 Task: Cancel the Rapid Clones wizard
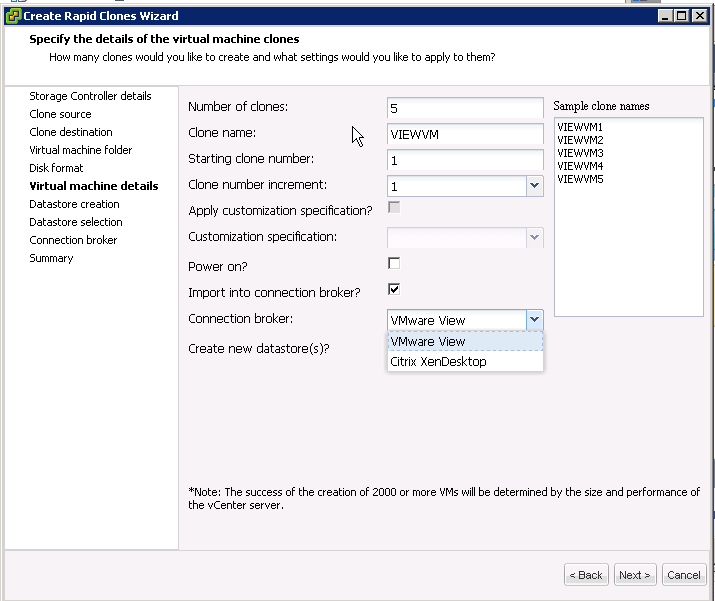684,575
